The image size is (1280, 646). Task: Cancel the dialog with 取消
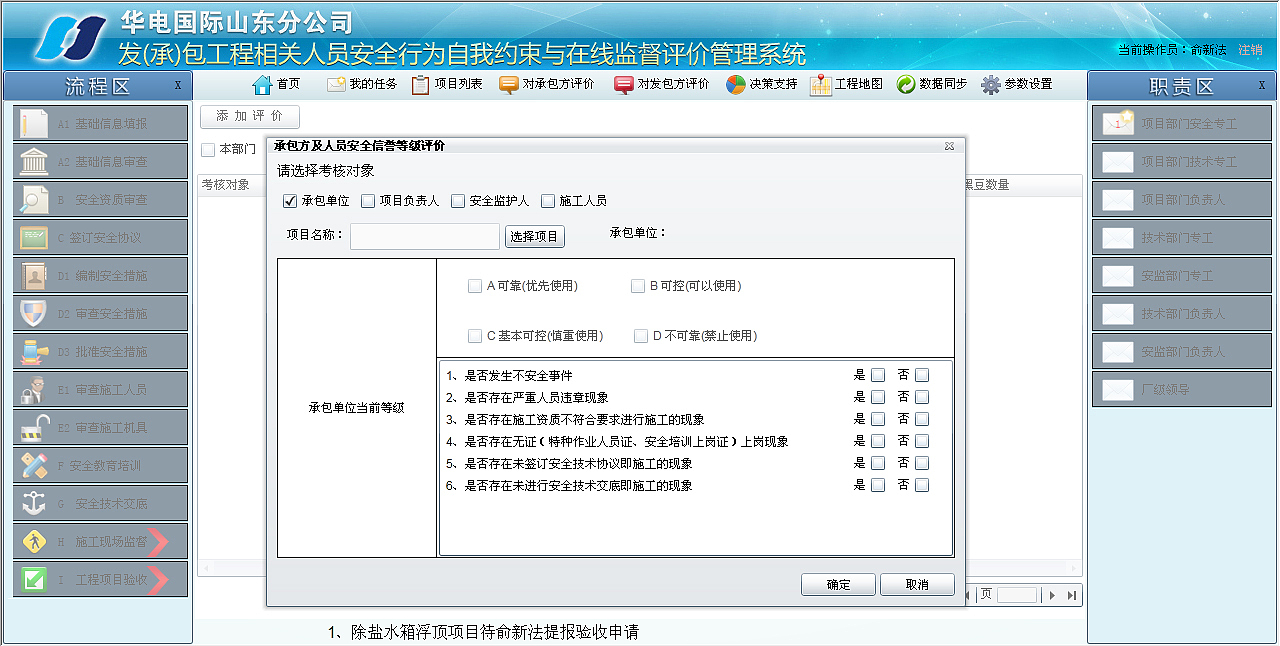(917, 585)
